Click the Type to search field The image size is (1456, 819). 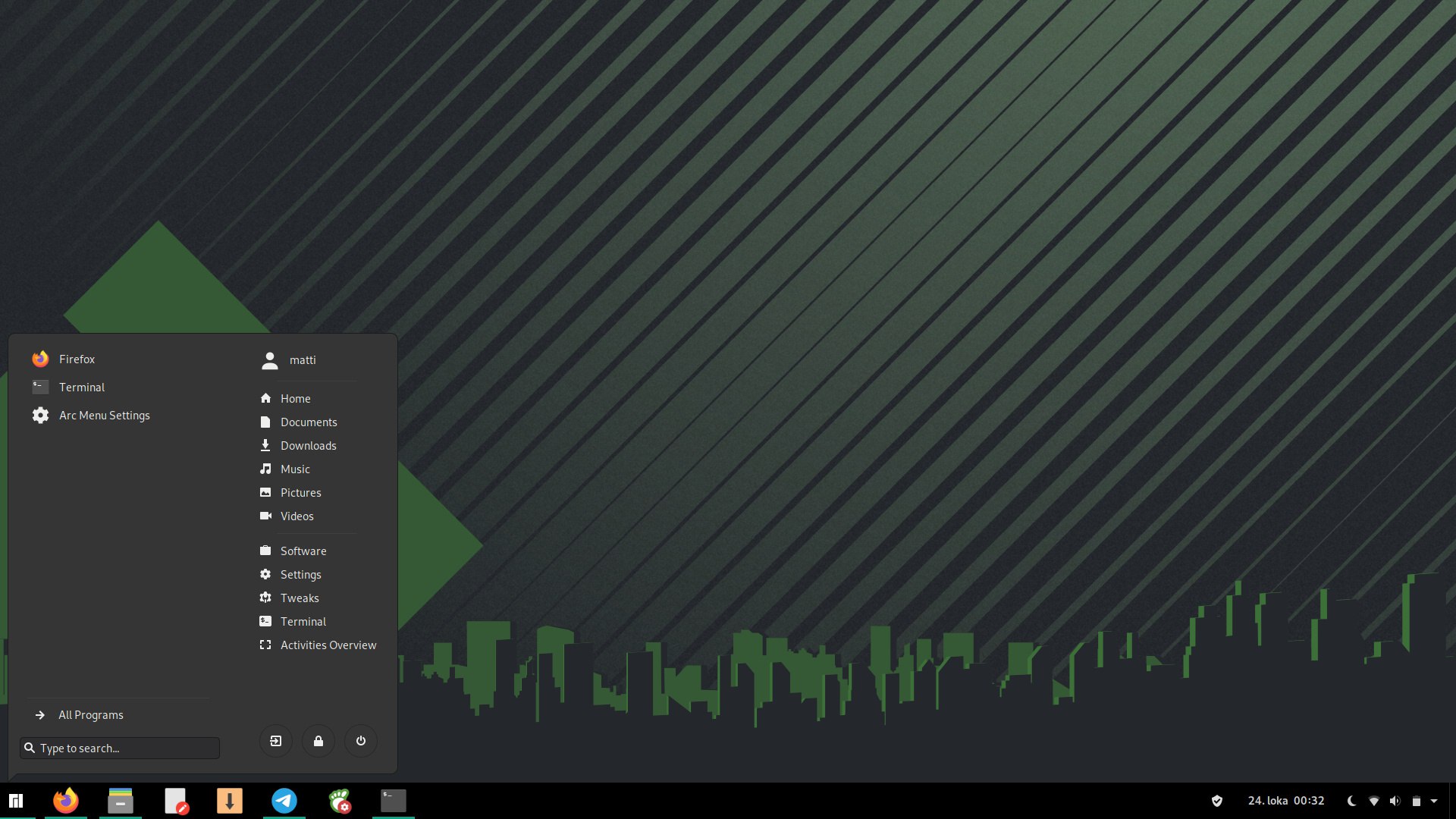[x=120, y=748]
